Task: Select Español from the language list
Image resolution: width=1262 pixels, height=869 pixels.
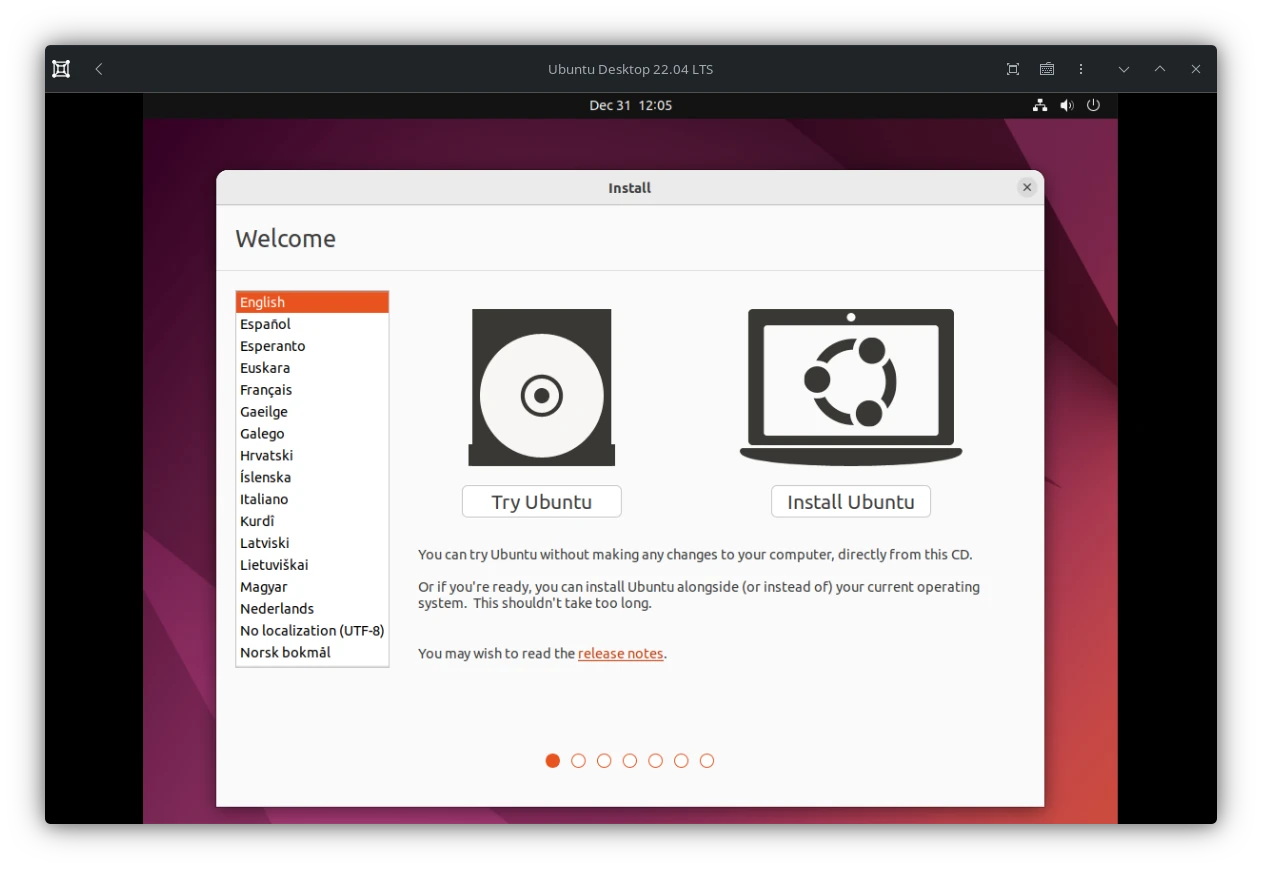Action: click(265, 323)
